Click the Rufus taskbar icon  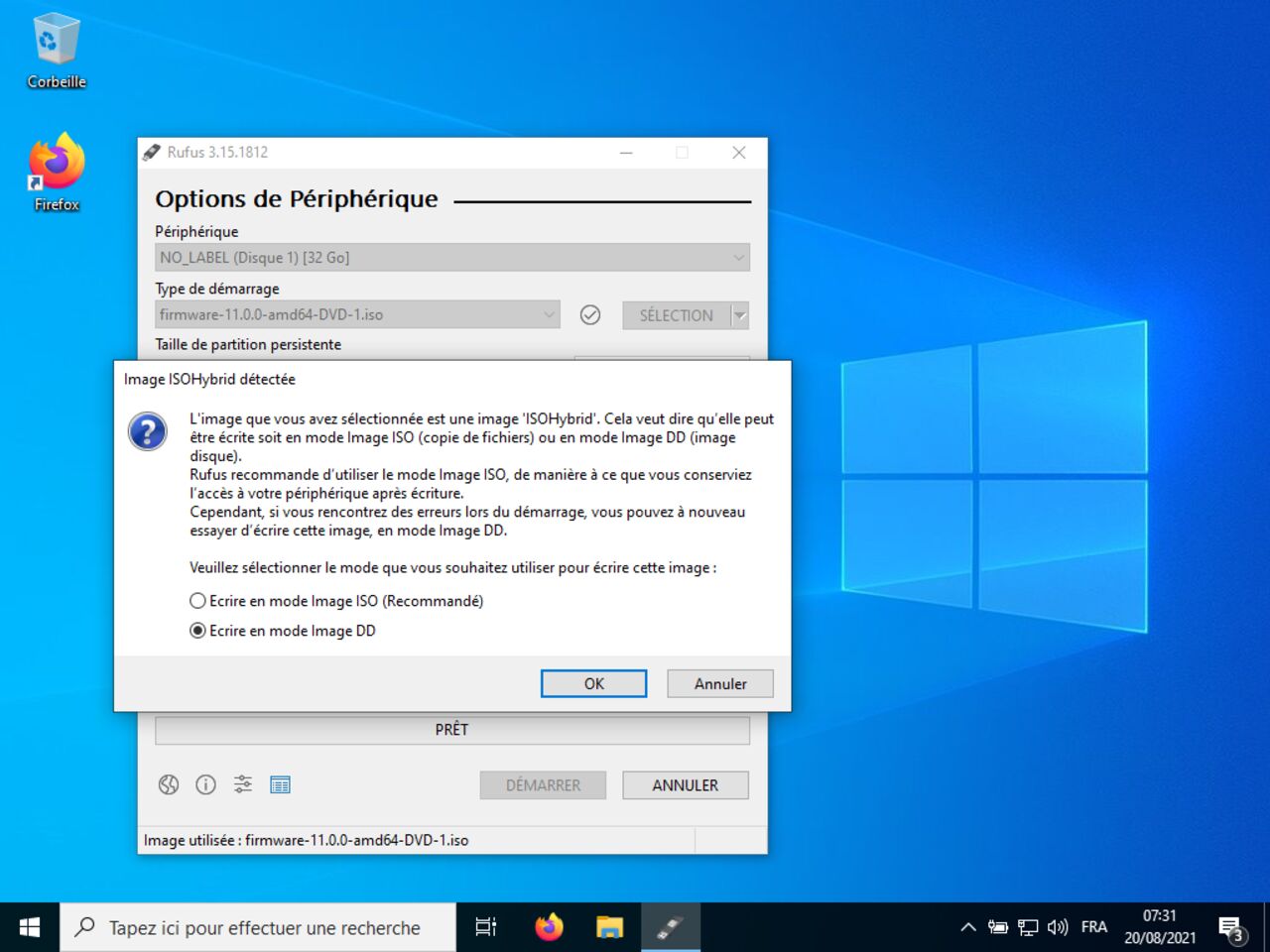(671, 927)
